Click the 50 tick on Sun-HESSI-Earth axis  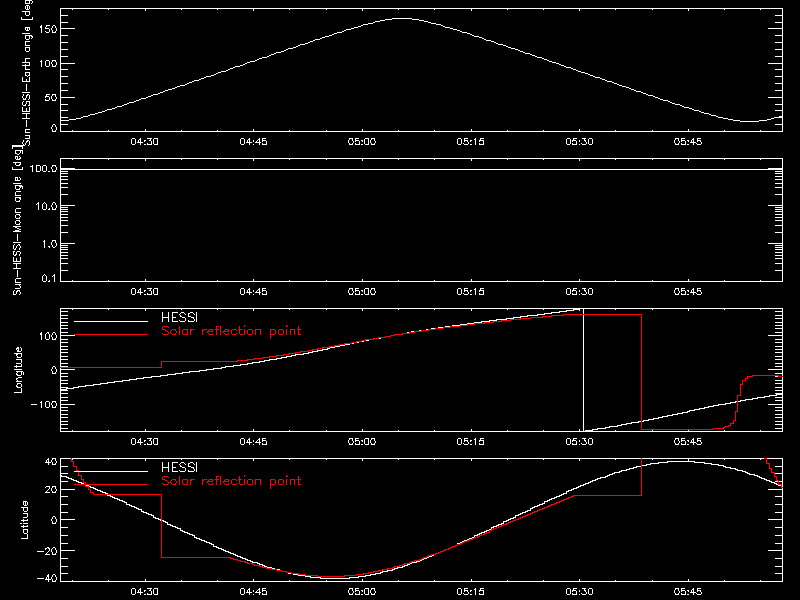51,97
